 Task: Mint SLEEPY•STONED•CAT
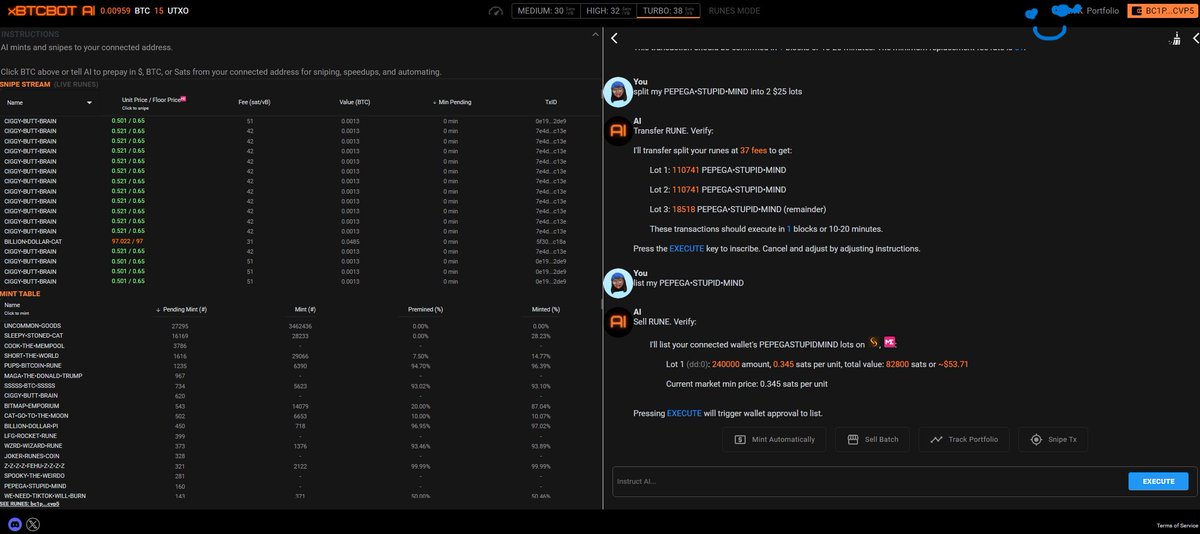[x=33, y=336]
